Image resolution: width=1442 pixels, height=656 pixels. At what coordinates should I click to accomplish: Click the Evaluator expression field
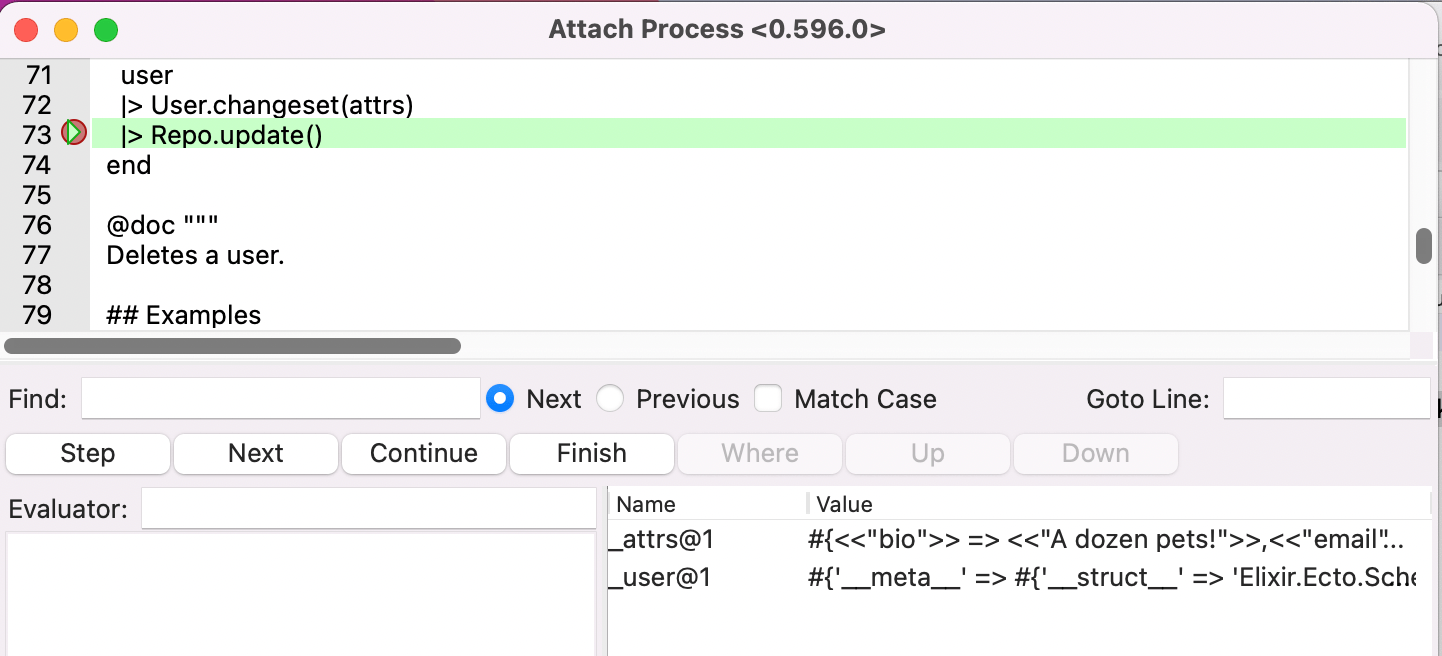click(369, 508)
